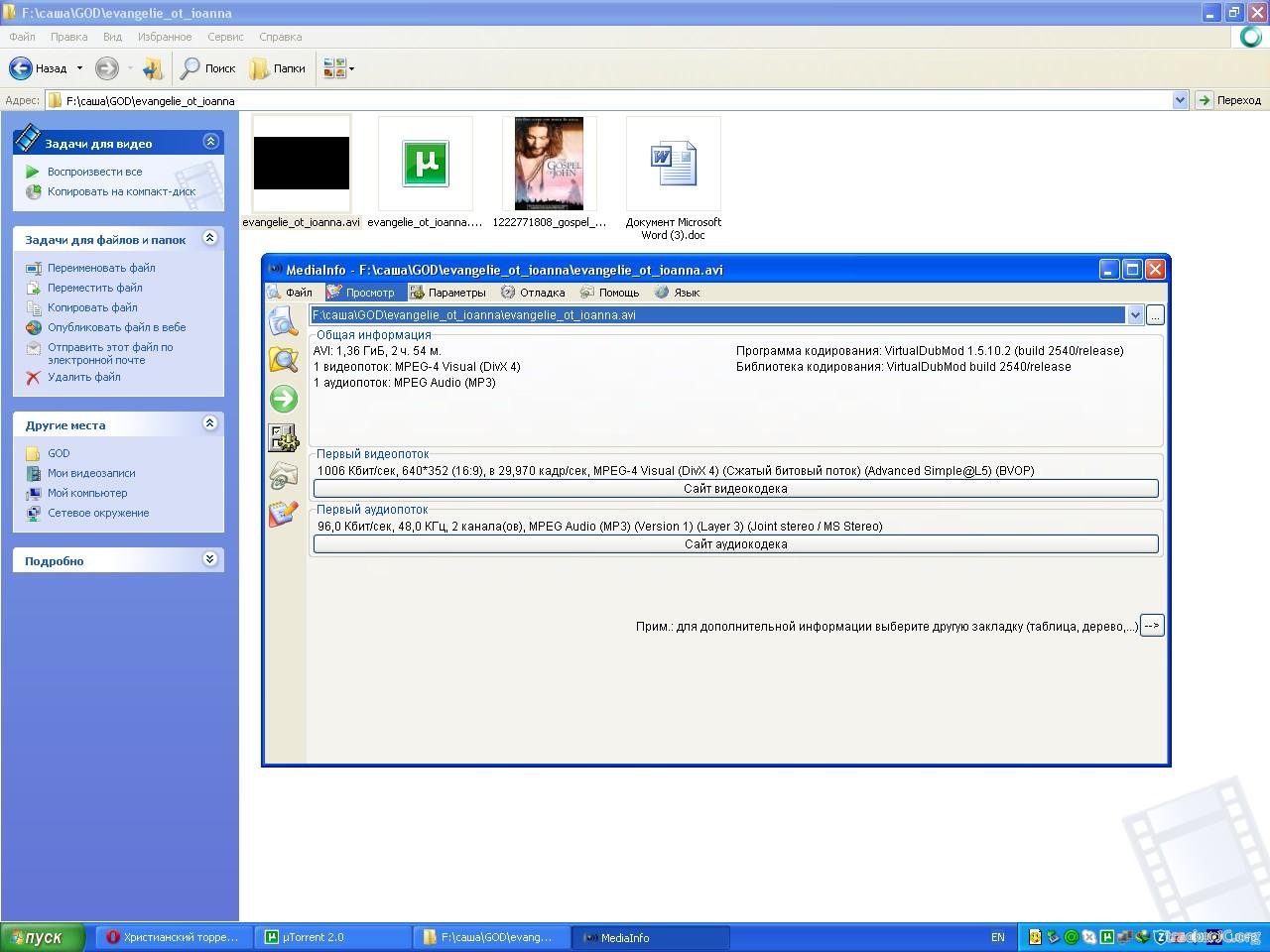This screenshot has height=952, width=1270.
Task: Click the Сайт видеокодека button
Action: pyautogui.click(x=735, y=489)
